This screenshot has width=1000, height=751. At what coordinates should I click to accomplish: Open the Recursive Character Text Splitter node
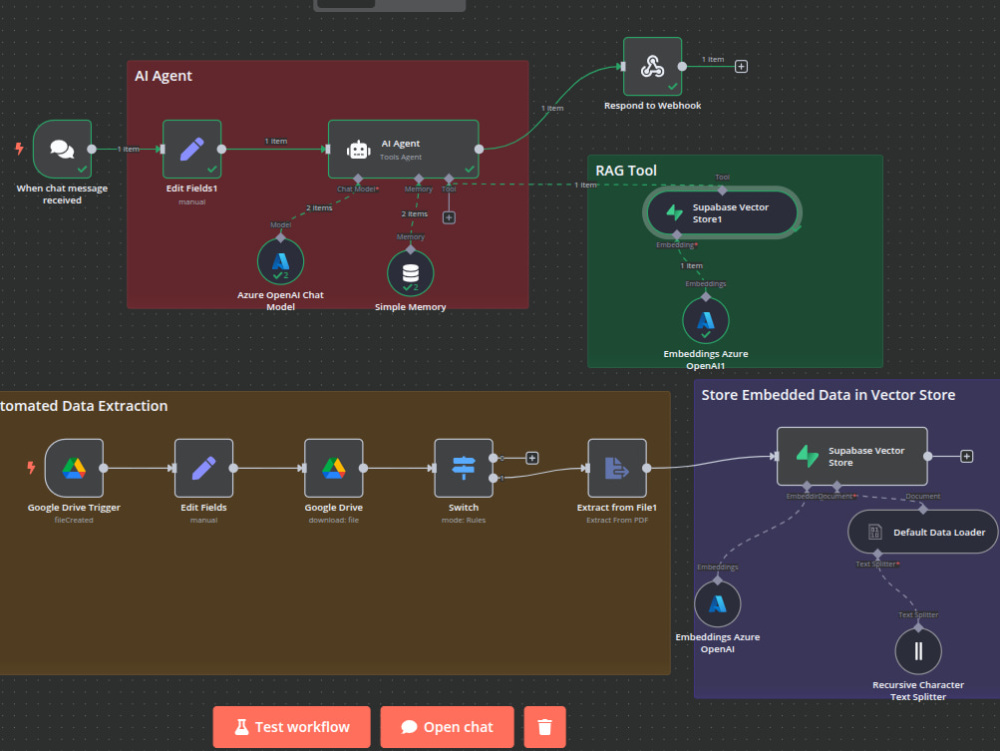(x=918, y=650)
